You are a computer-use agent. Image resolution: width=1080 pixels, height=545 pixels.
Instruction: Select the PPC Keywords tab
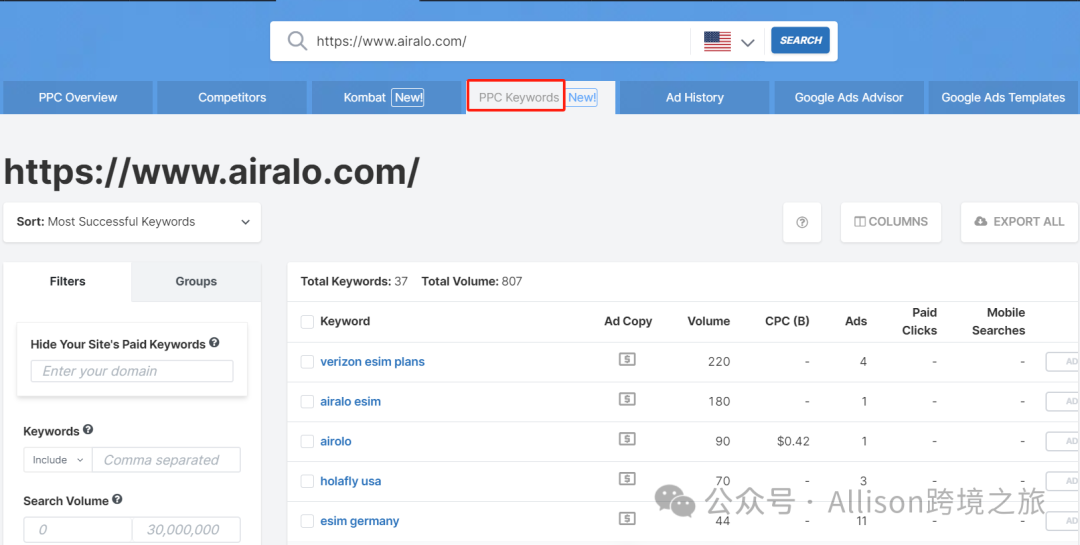tap(541, 97)
